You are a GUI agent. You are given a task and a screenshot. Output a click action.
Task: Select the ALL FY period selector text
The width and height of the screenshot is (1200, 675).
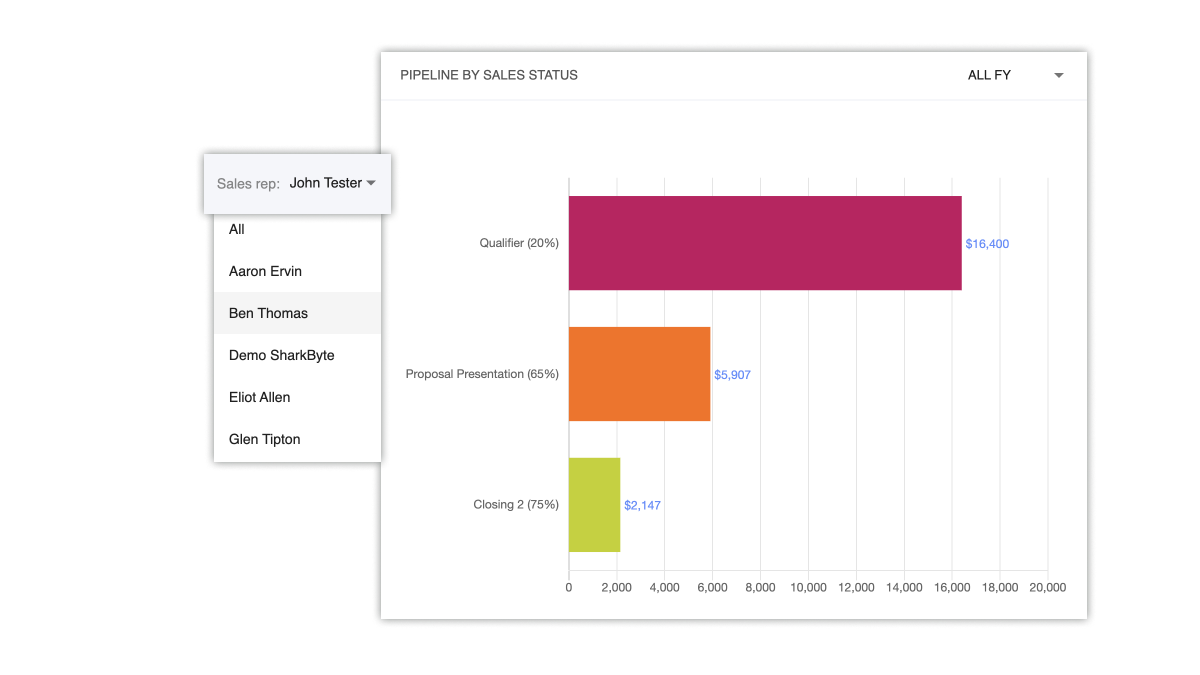pos(989,75)
